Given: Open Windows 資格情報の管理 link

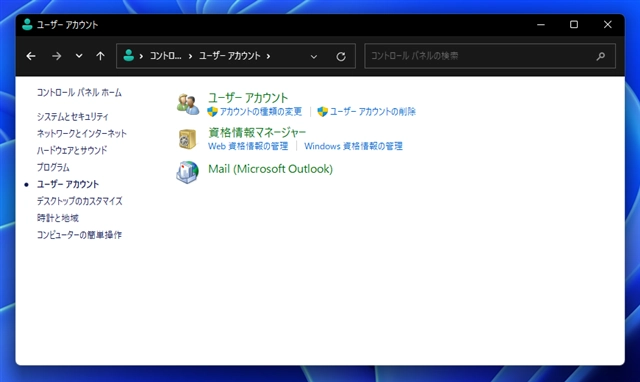Looking at the screenshot, I should pos(353,146).
